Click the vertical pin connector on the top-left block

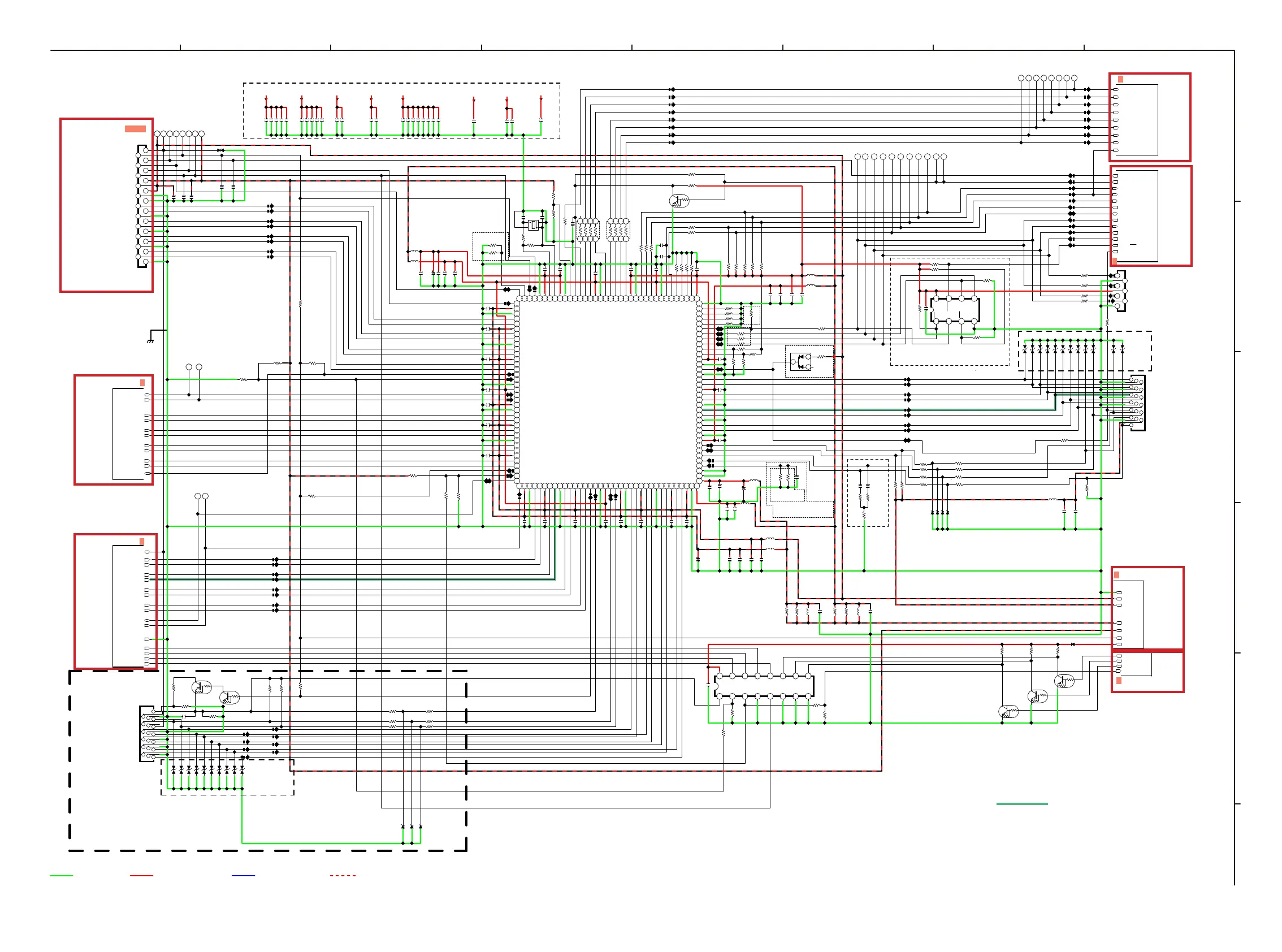[143, 206]
